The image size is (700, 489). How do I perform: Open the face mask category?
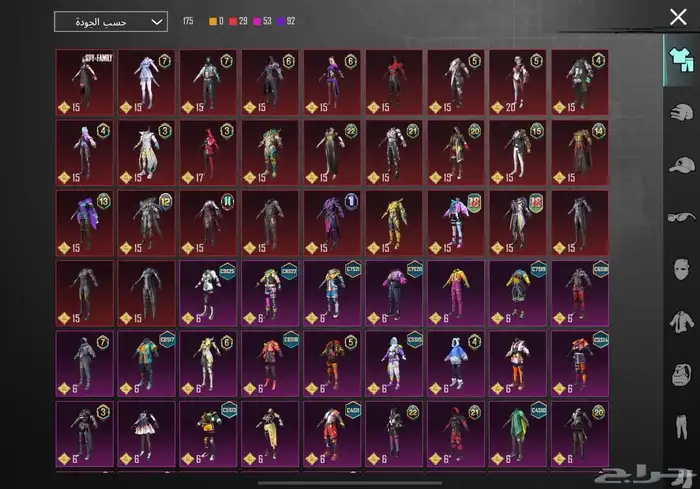tap(678, 270)
